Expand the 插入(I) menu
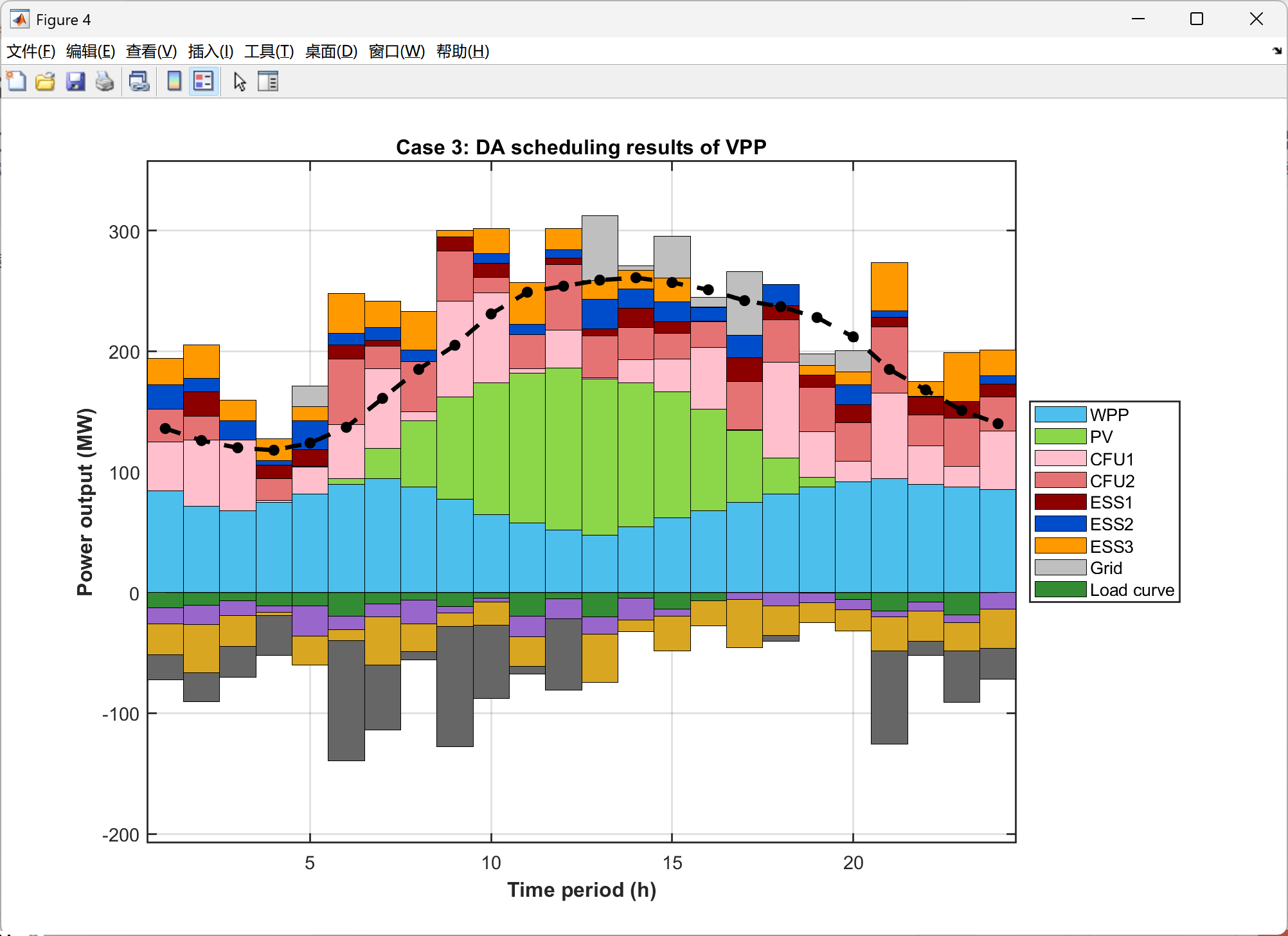This screenshot has width=1288, height=936. click(x=210, y=51)
